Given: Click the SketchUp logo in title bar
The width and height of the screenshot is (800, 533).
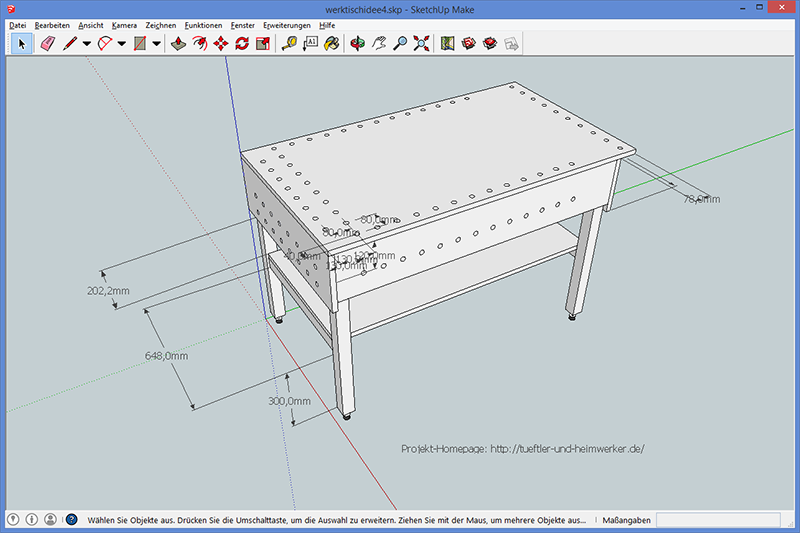Looking at the screenshot, I should pyautogui.click(x=11, y=9).
